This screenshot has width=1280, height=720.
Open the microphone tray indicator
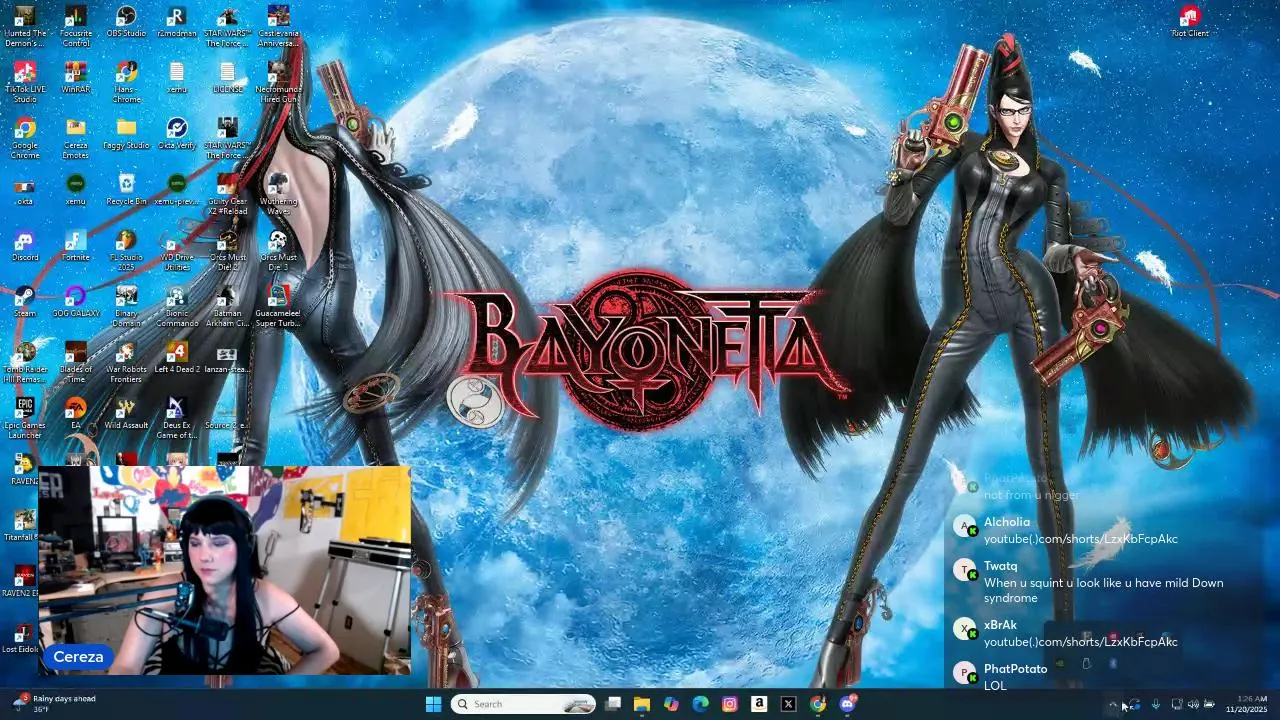1156,704
